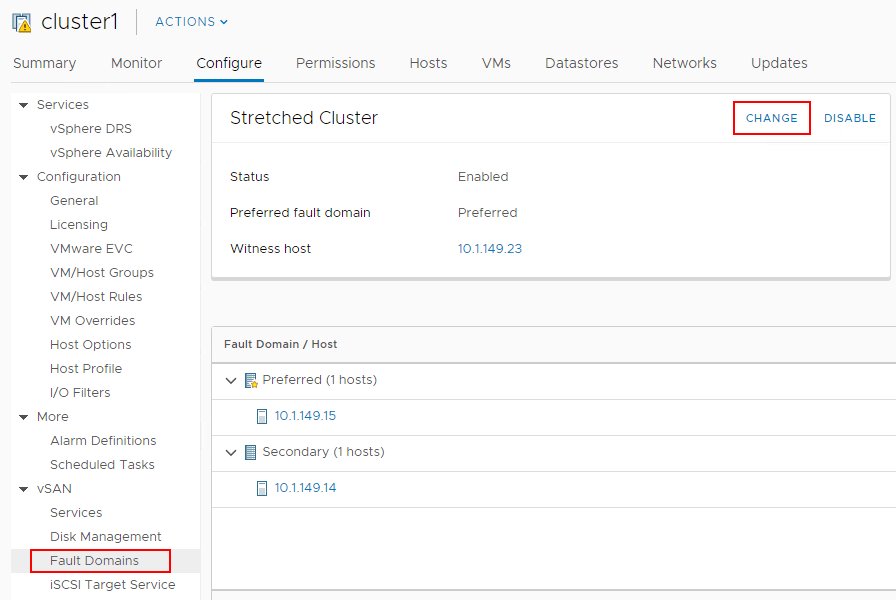Collapse the More tree section

(23, 417)
